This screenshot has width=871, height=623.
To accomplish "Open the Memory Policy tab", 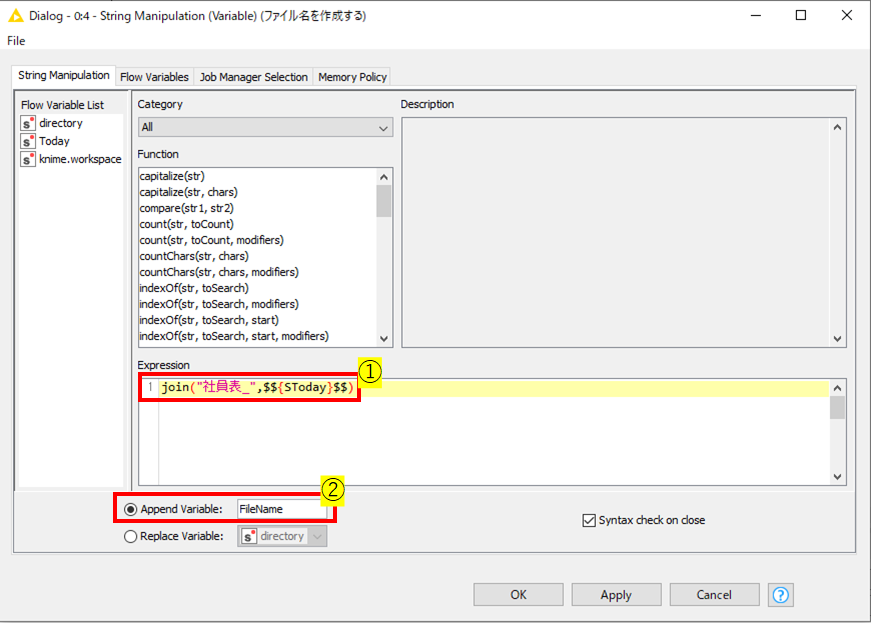I will coord(353,75).
